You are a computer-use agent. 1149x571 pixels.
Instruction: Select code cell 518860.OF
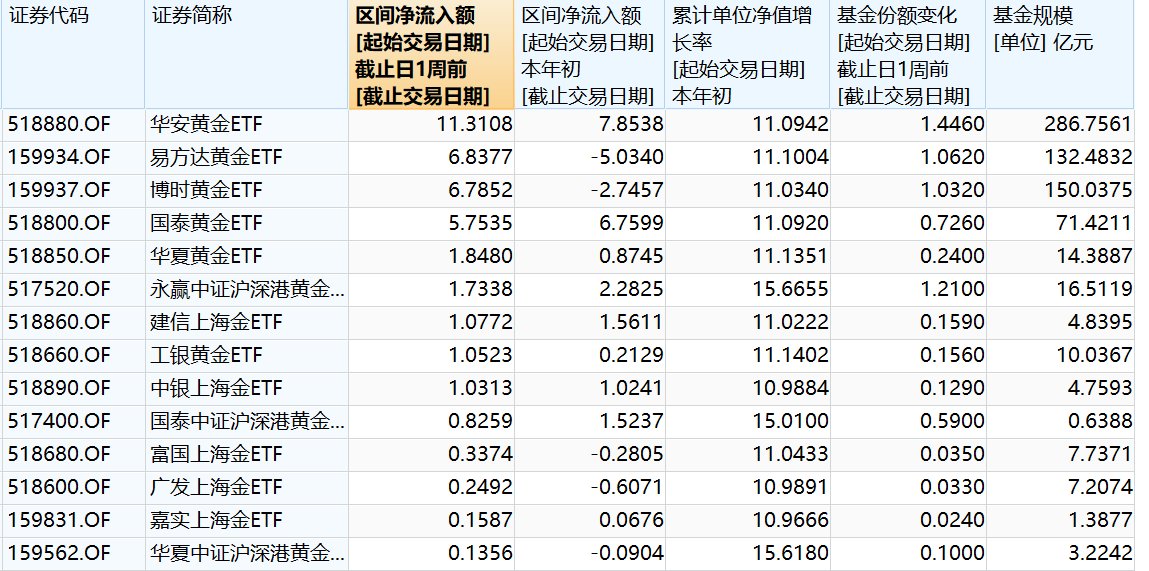pos(59,322)
